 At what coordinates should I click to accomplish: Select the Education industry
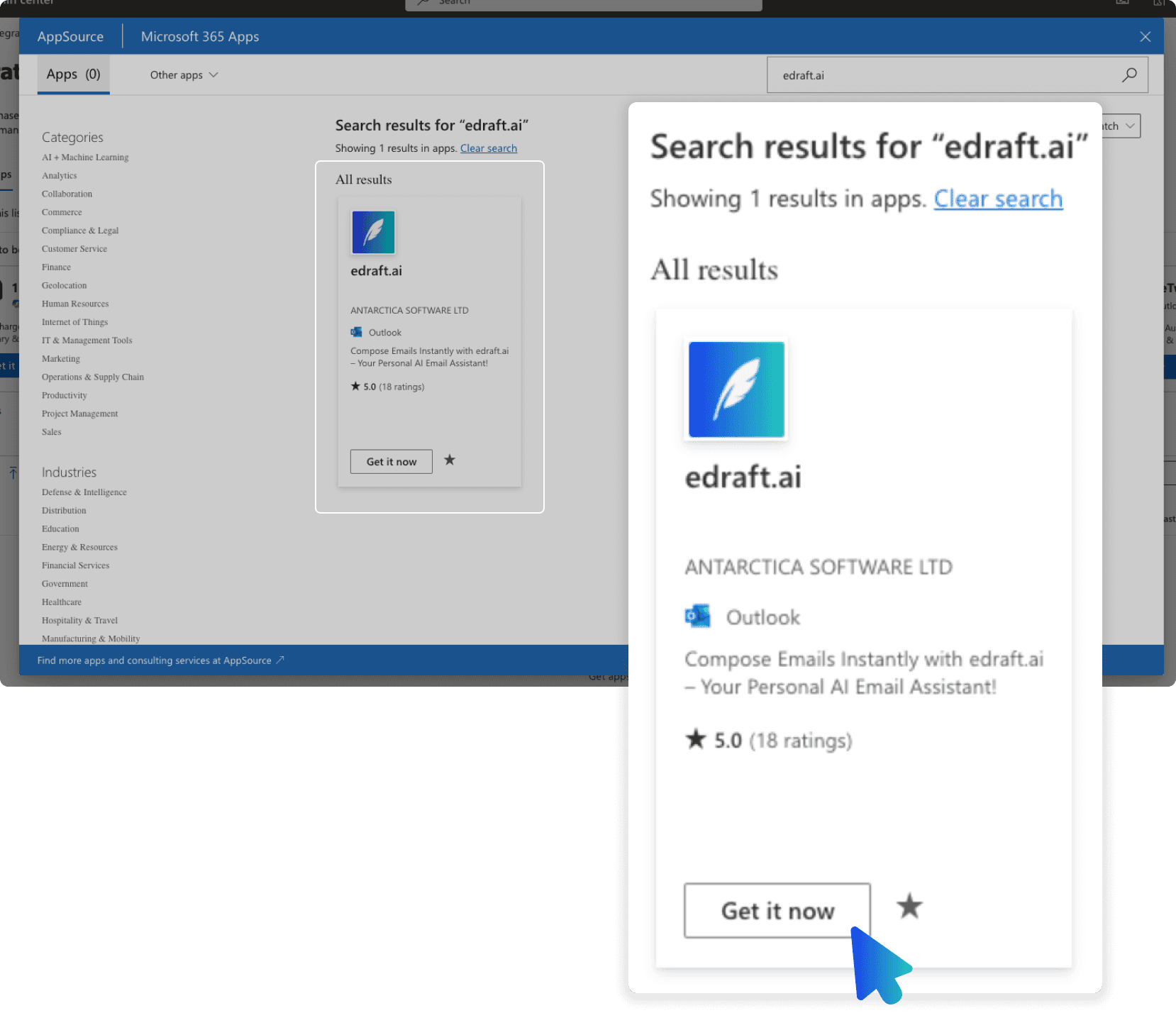tap(60, 528)
